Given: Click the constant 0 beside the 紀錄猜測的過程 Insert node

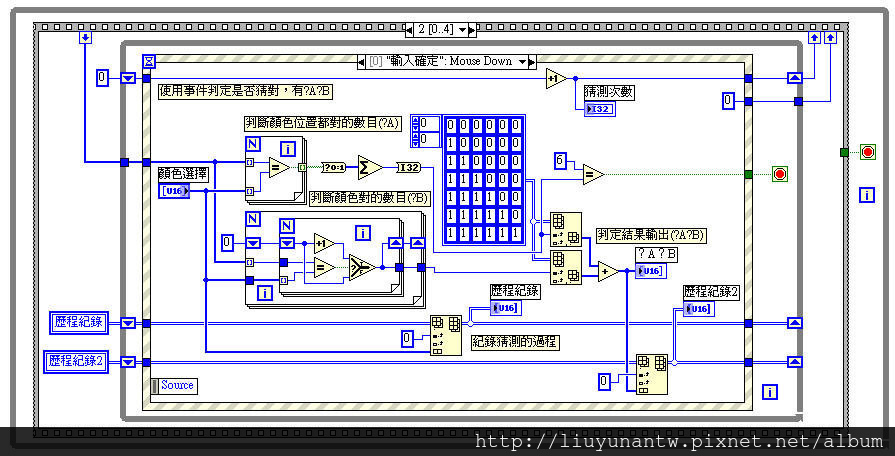Looking at the screenshot, I should click(406, 338).
